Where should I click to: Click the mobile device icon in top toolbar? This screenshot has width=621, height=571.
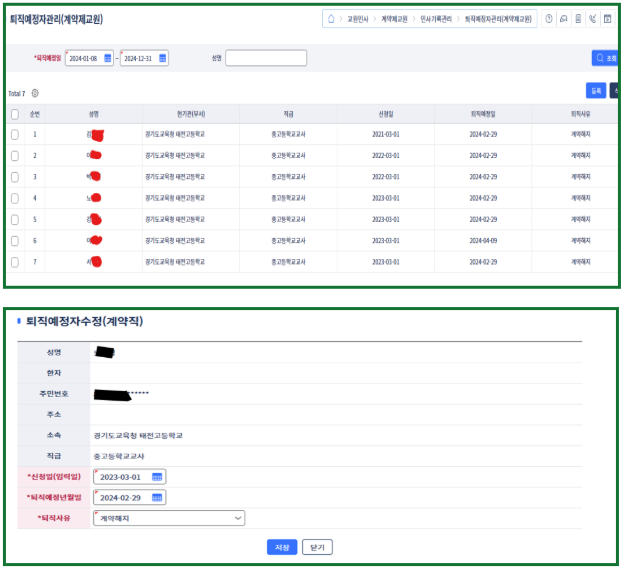click(x=578, y=19)
